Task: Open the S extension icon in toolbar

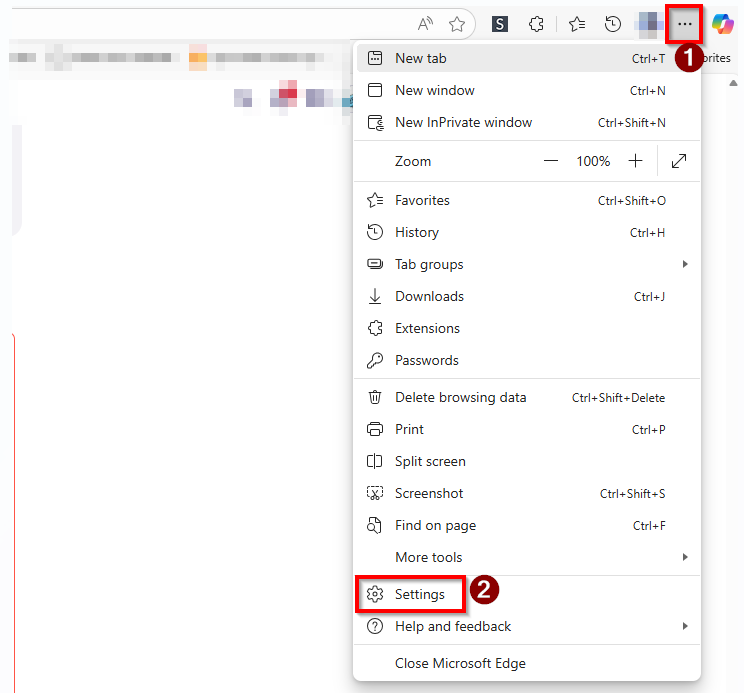Action: [x=500, y=24]
